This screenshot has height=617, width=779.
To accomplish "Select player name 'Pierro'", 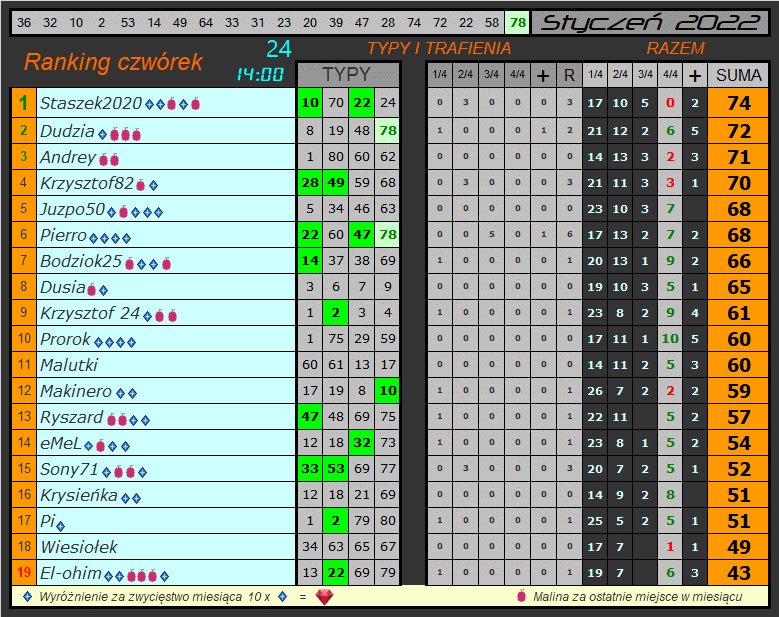I will [x=64, y=235].
